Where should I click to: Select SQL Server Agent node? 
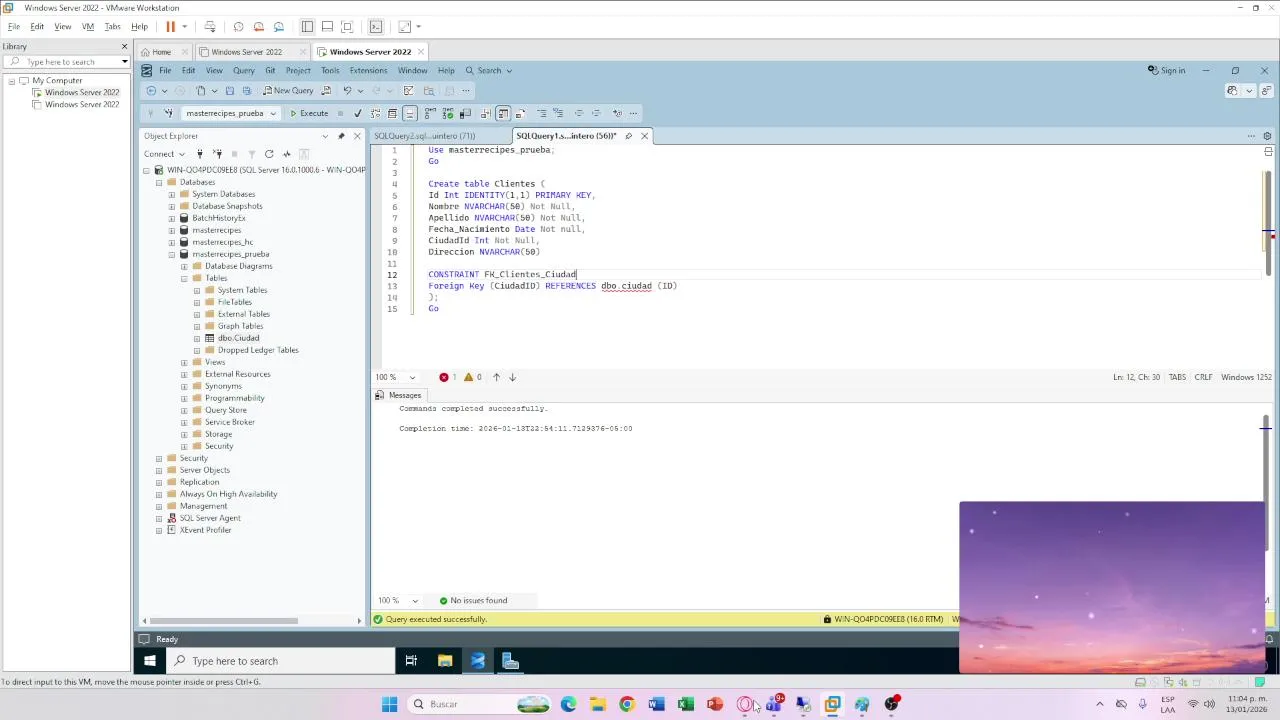(x=210, y=518)
